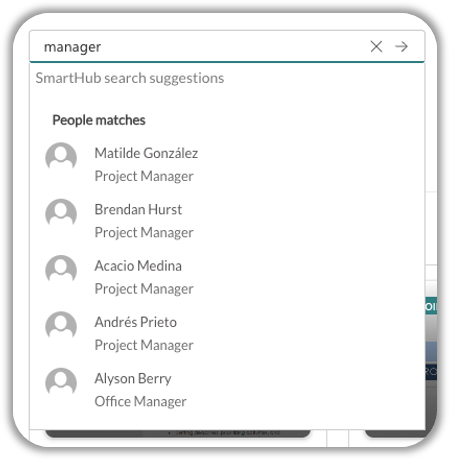Click the People matches heading

pos(99,120)
